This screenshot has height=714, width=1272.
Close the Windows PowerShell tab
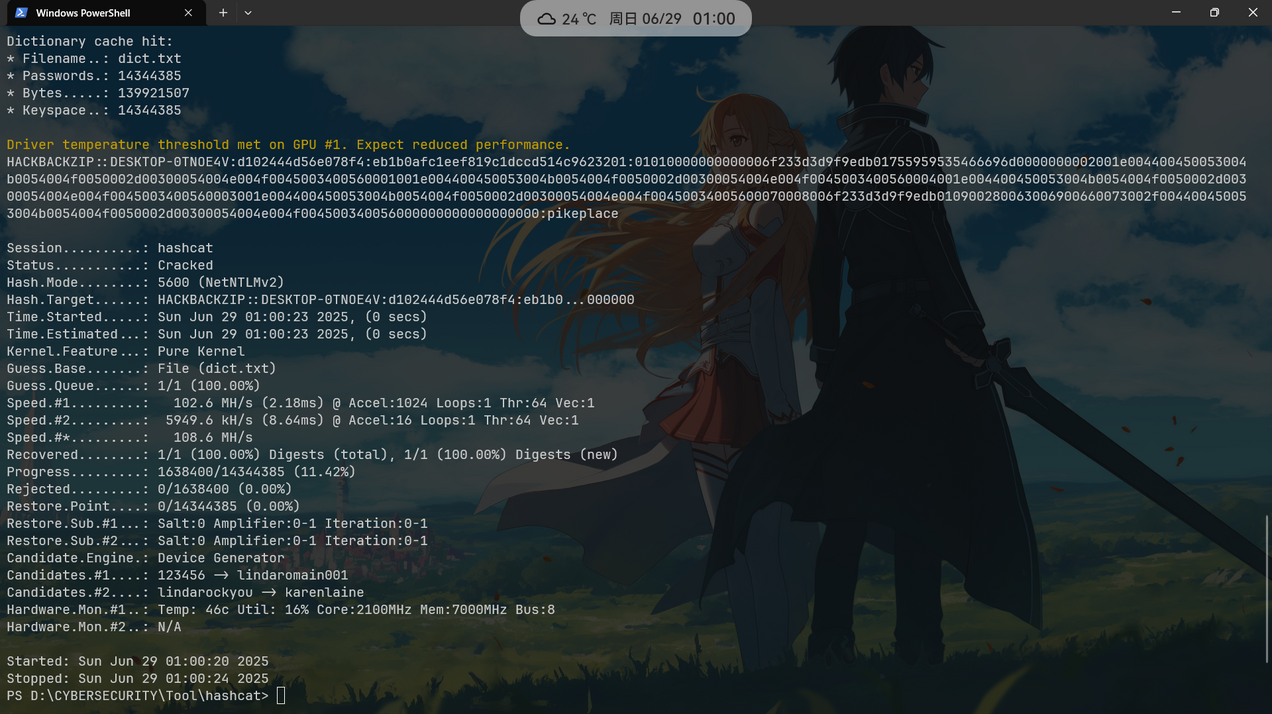coord(188,13)
